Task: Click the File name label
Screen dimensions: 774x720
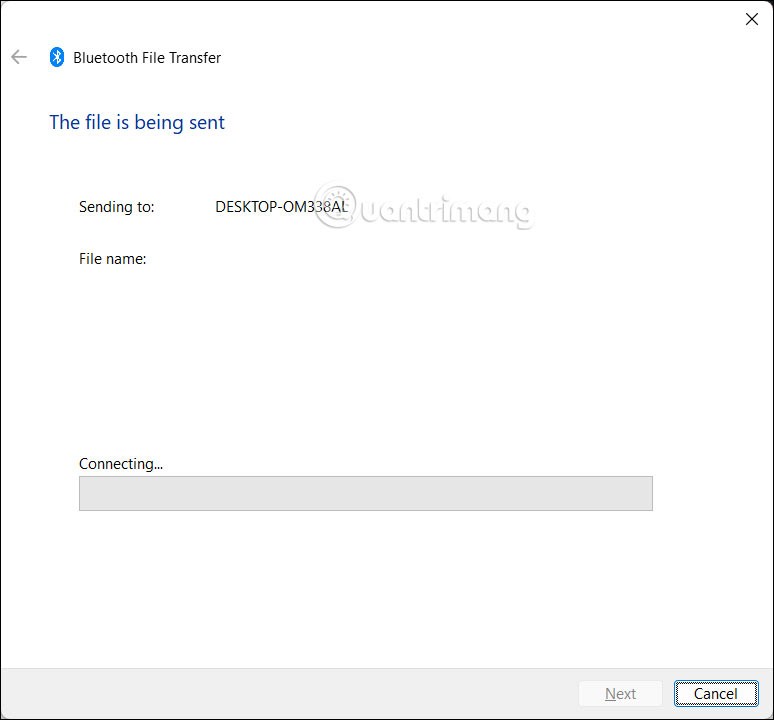Action: 112,259
